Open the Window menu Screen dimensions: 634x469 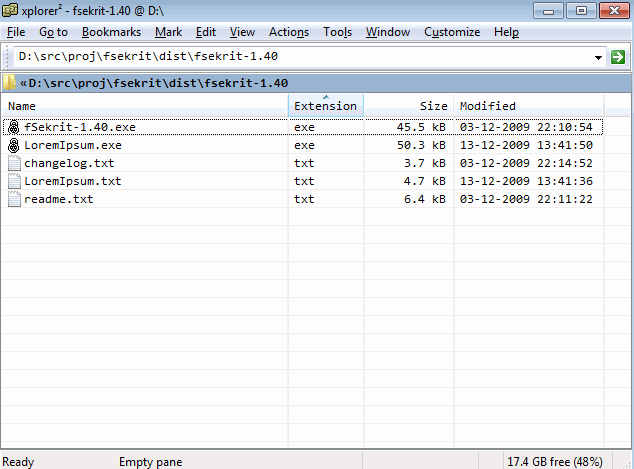(x=388, y=32)
